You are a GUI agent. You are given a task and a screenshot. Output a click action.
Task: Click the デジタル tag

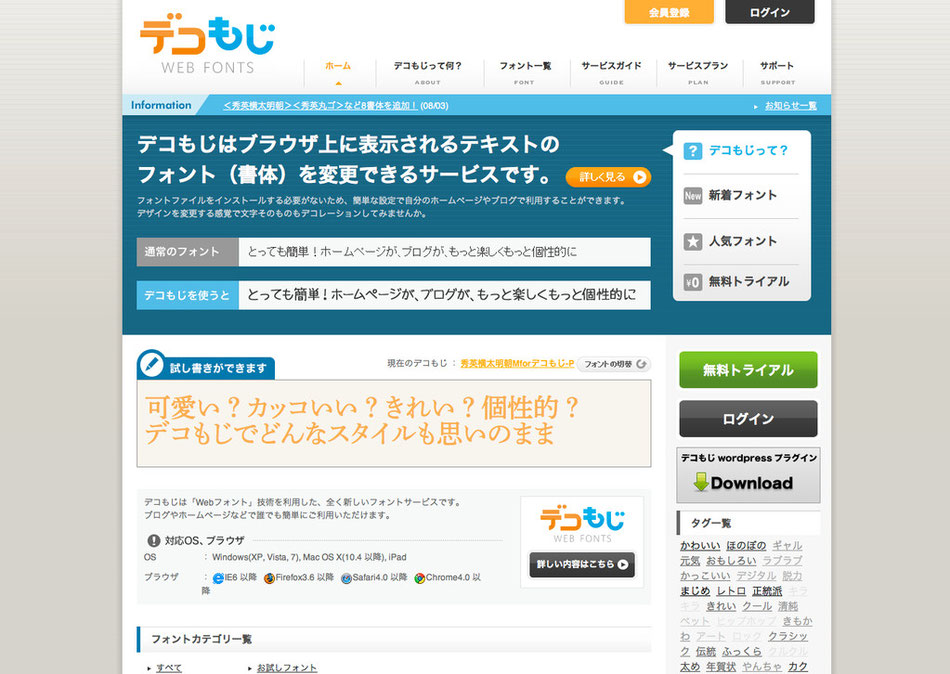pyautogui.click(x=756, y=576)
